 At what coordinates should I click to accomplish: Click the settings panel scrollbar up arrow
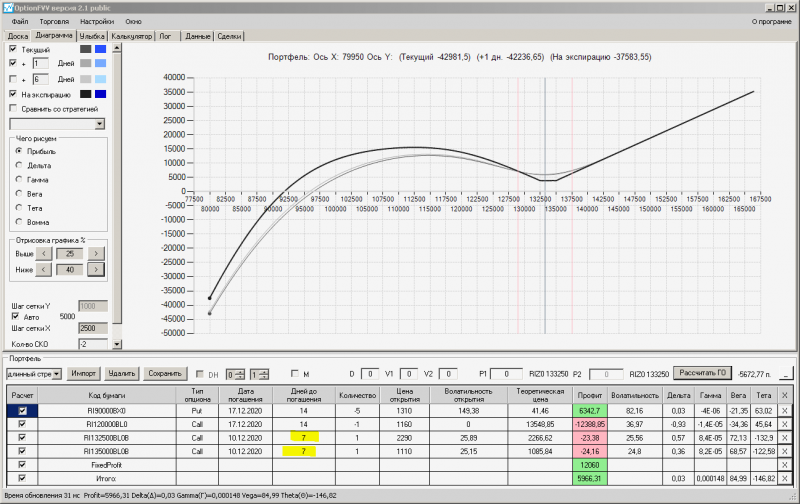pos(117,48)
